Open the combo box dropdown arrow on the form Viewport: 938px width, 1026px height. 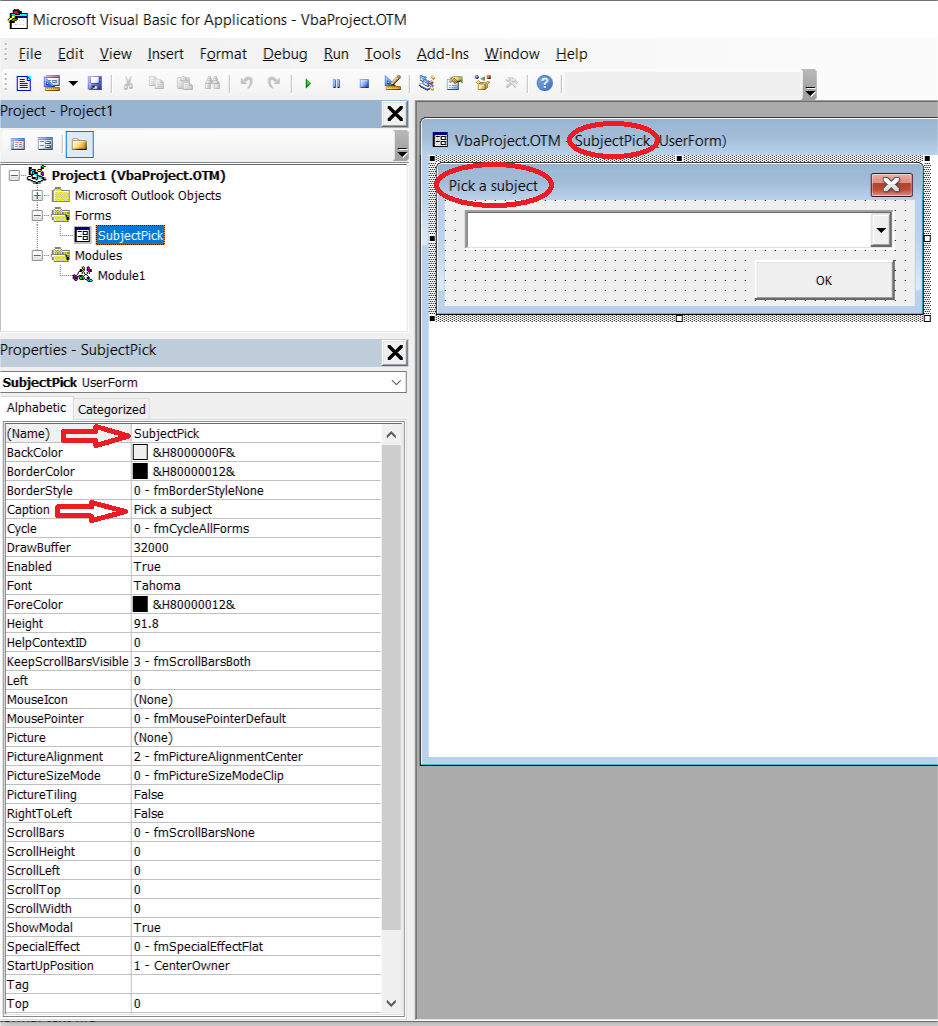(x=880, y=230)
